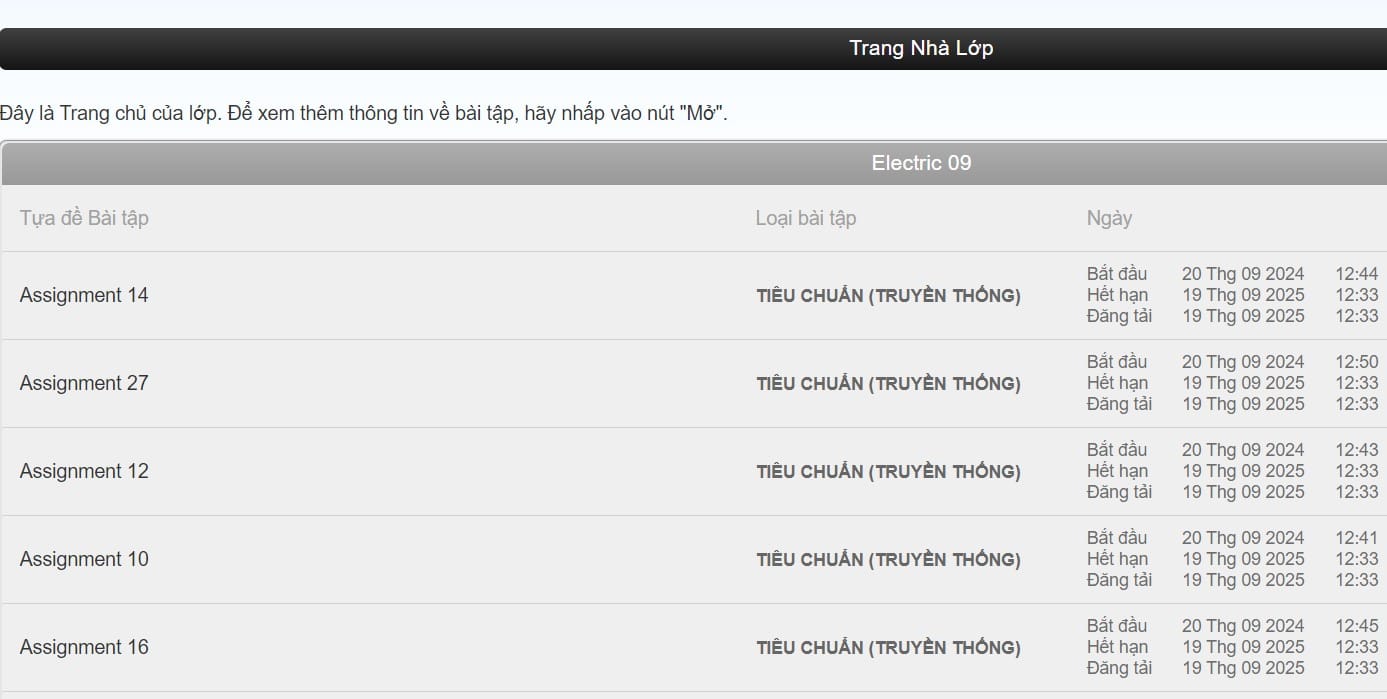Image resolution: width=1387 pixels, height=699 pixels.
Task: Select the Assignment 12 title
Action: [x=84, y=471]
